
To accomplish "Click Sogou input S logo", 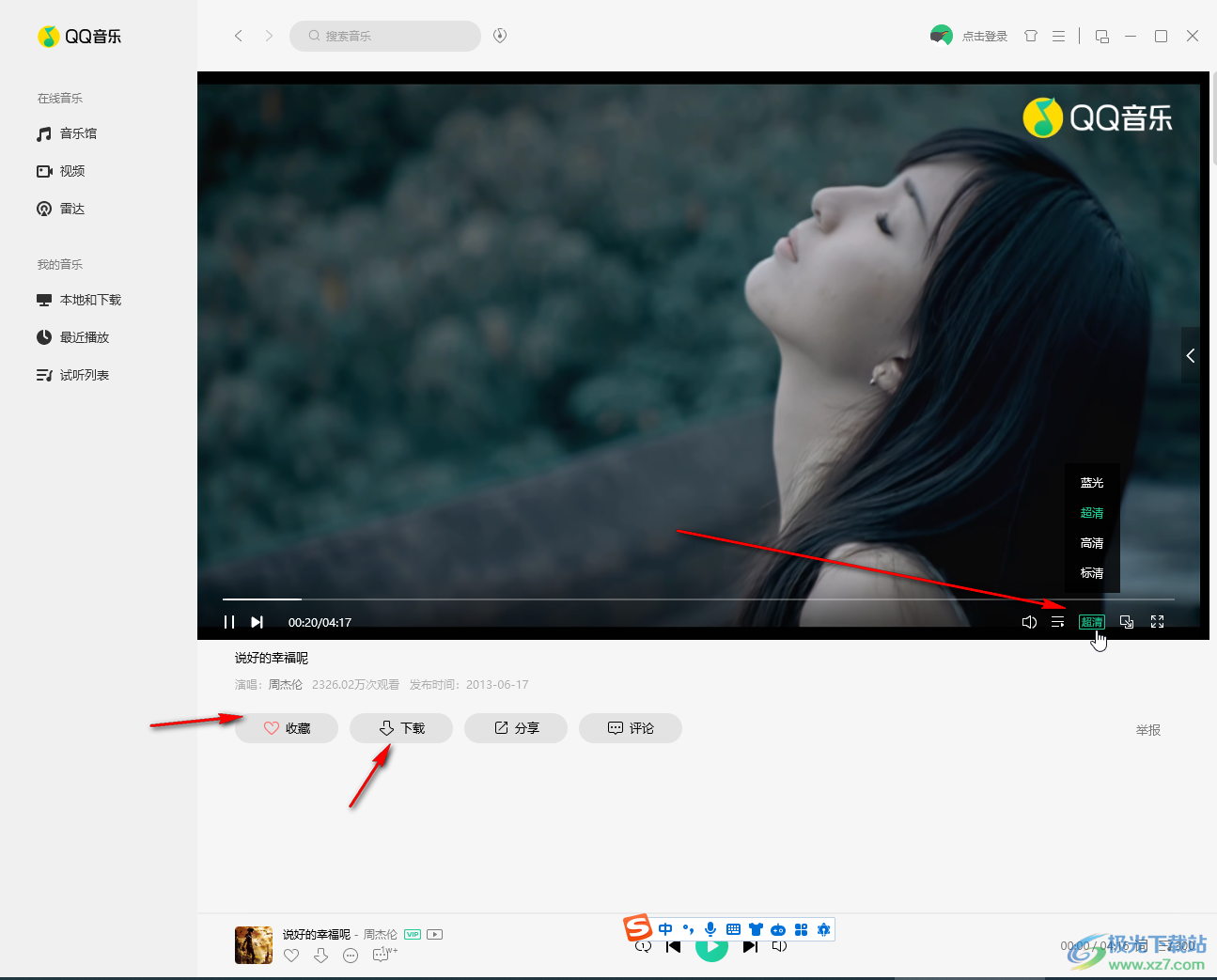I will click(x=638, y=927).
